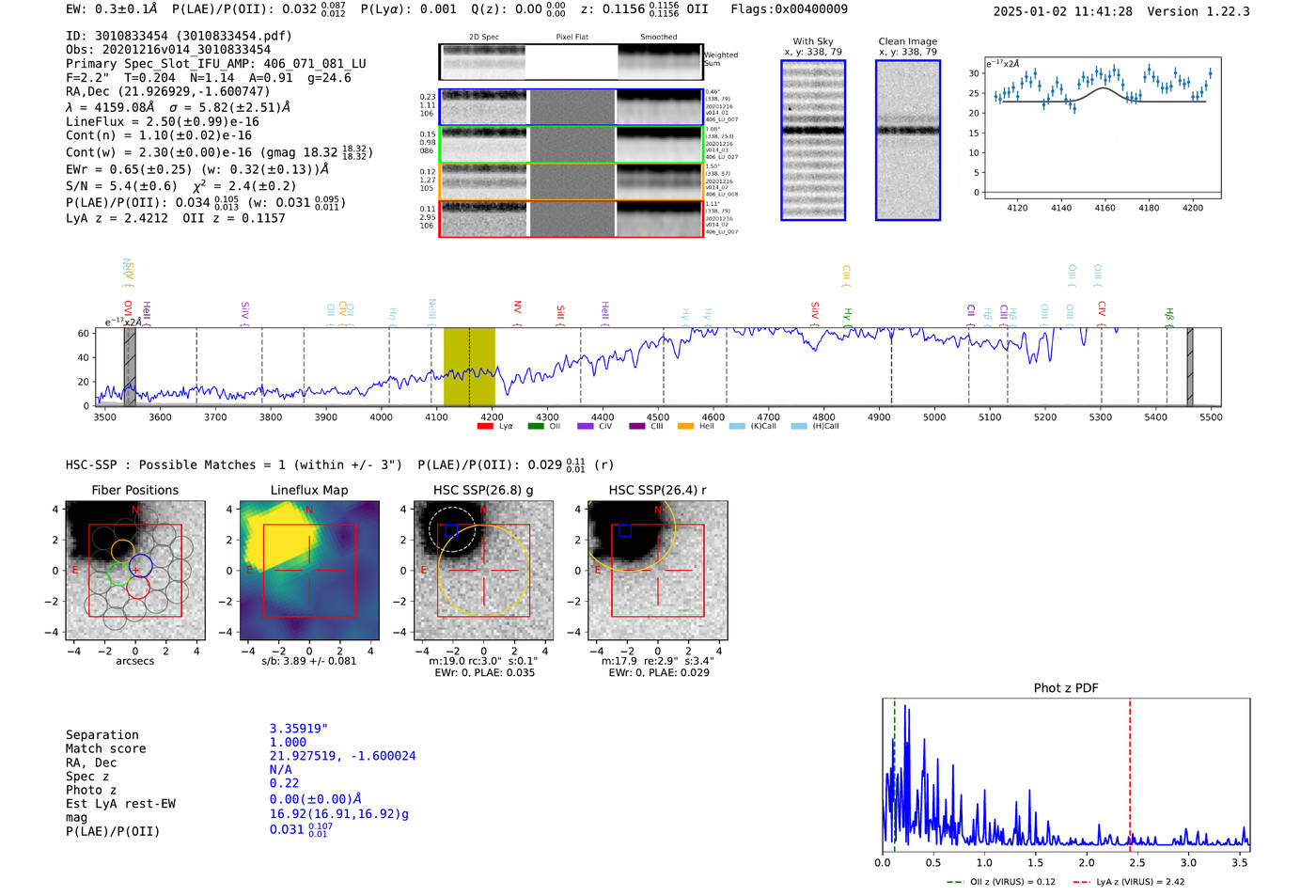The height and width of the screenshot is (896, 1316).
Task: Click the red NV line label above spectrum
Action: tap(517, 308)
